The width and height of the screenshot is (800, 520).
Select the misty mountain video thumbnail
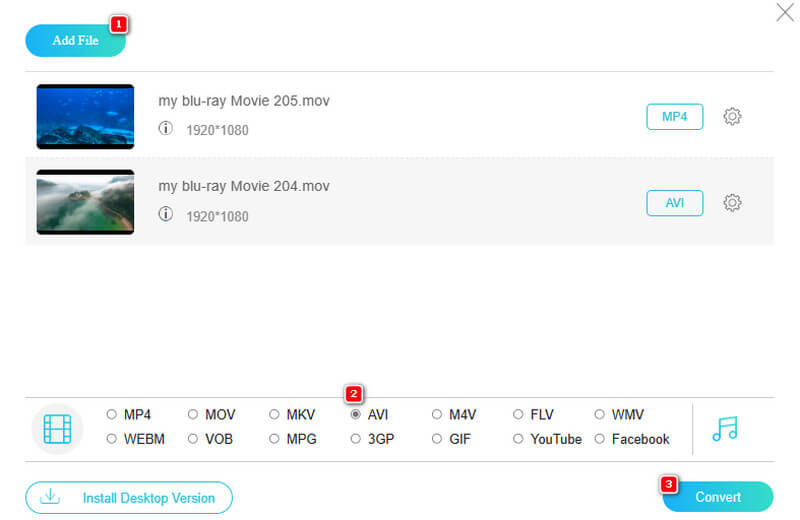(85, 202)
